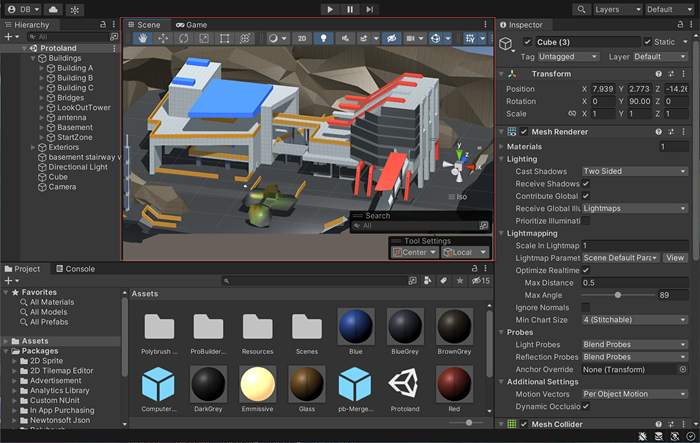Select the Move tool in Scene toolbar
The width and height of the screenshot is (700, 443).
[x=164, y=39]
